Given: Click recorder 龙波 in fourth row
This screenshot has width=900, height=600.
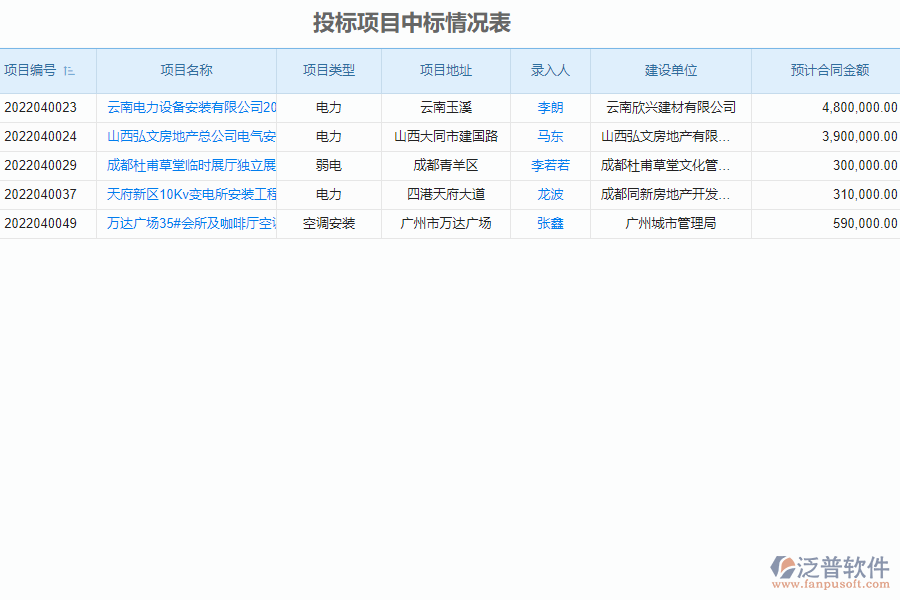Looking at the screenshot, I should pos(549,194).
